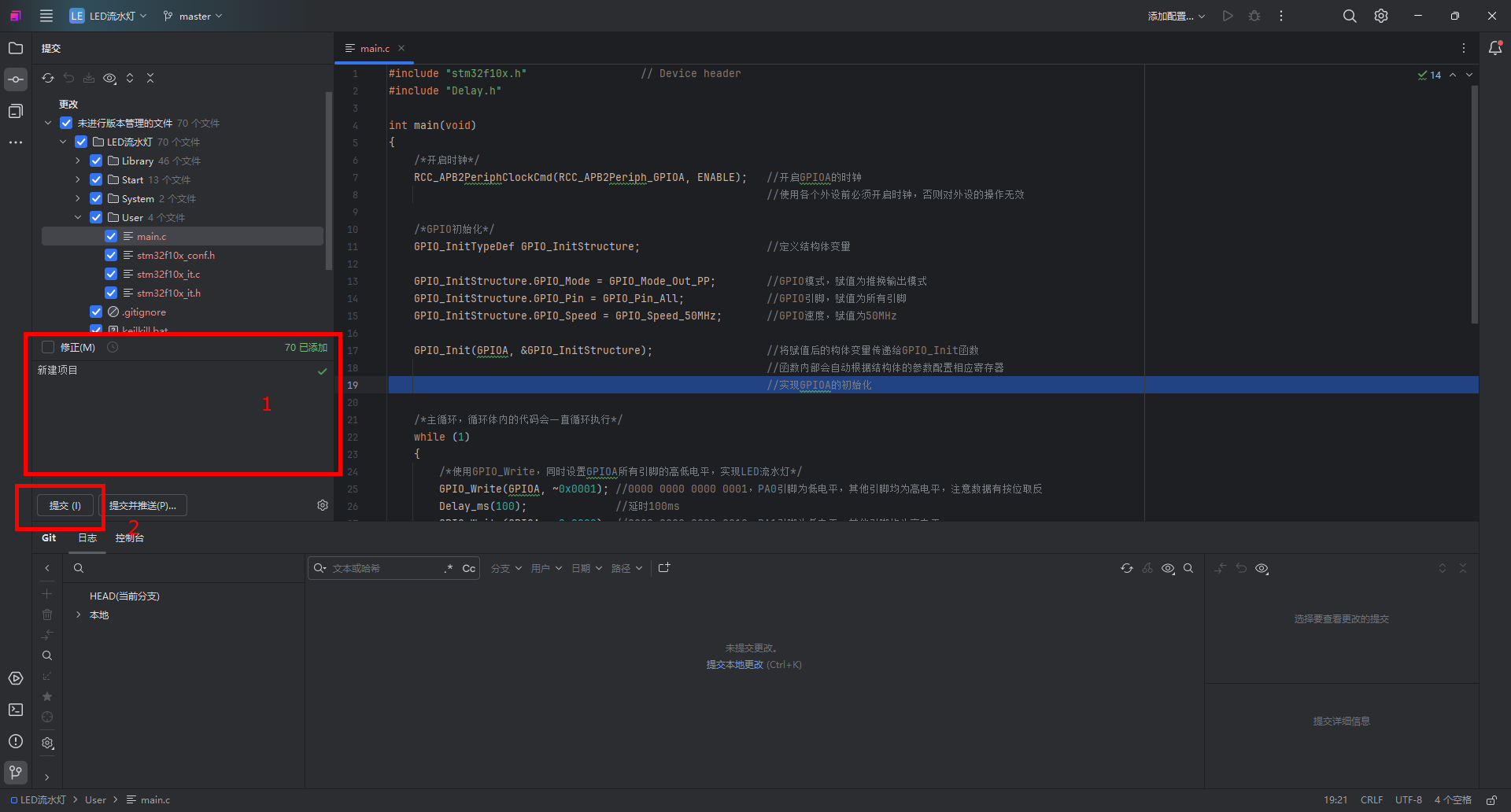Uncheck the main.c file checkbox
1511x812 pixels.
111,236
